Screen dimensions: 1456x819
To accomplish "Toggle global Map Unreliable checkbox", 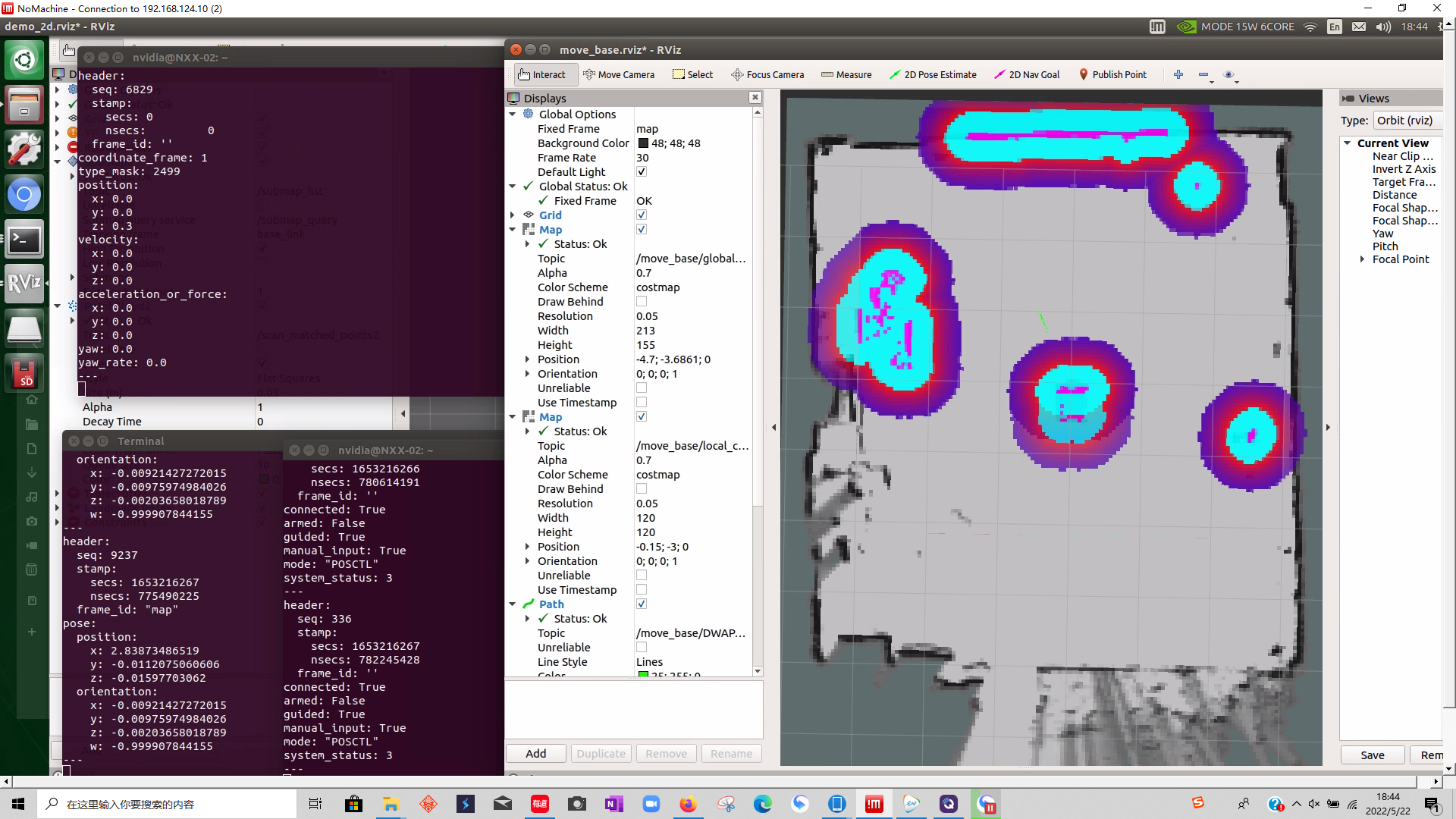I will (x=642, y=388).
